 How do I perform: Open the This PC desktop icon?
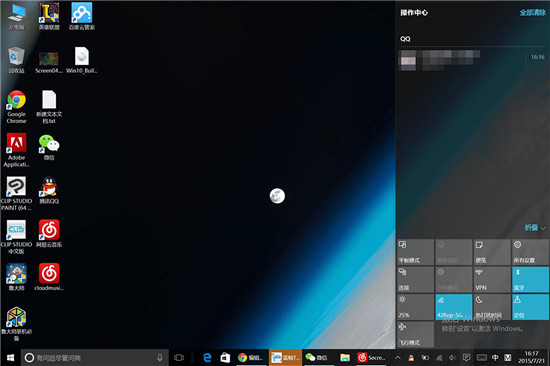(x=16, y=16)
